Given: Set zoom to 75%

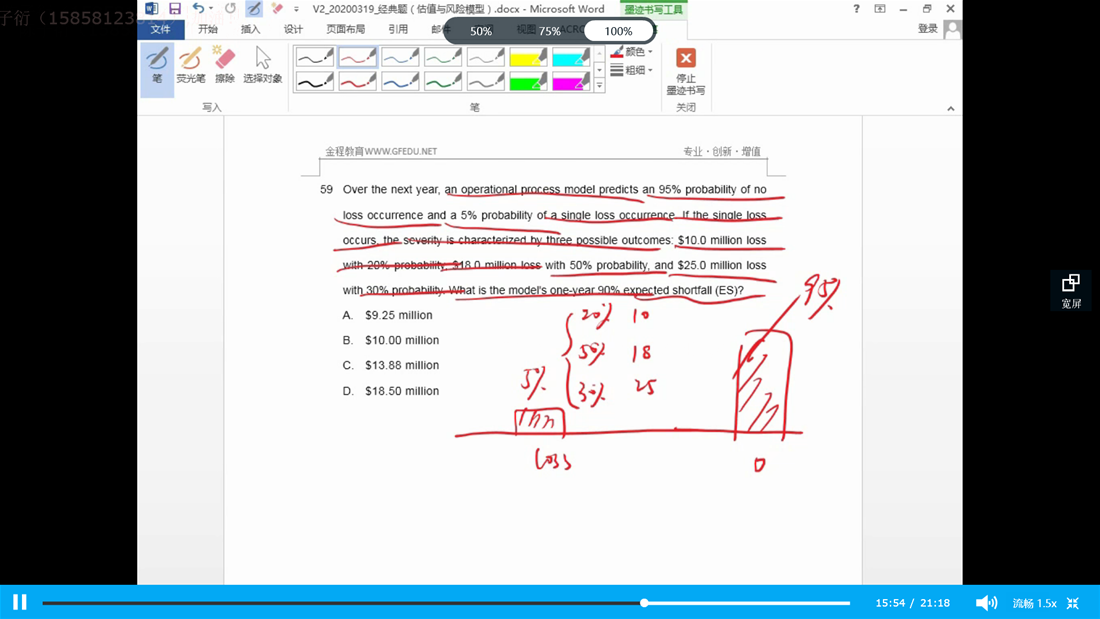Looking at the screenshot, I should (x=550, y=31).
